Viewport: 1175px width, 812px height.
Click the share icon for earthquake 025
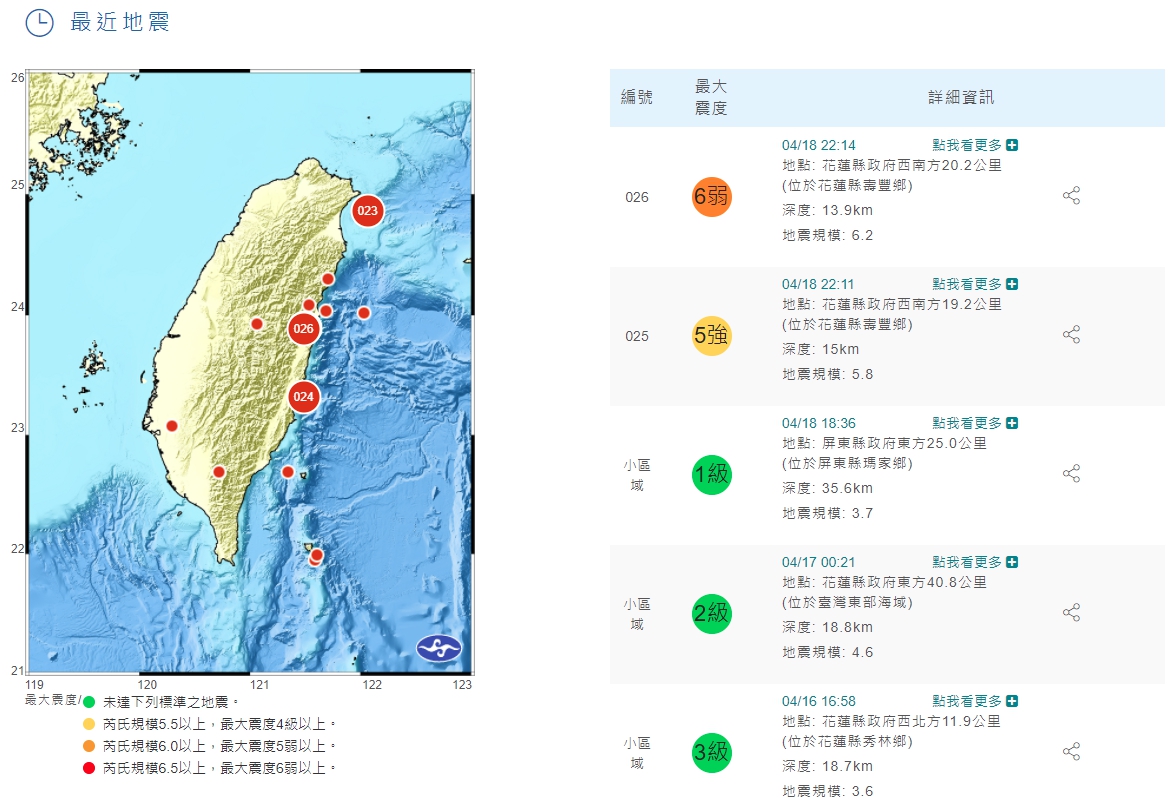(x=1071, y=334)
